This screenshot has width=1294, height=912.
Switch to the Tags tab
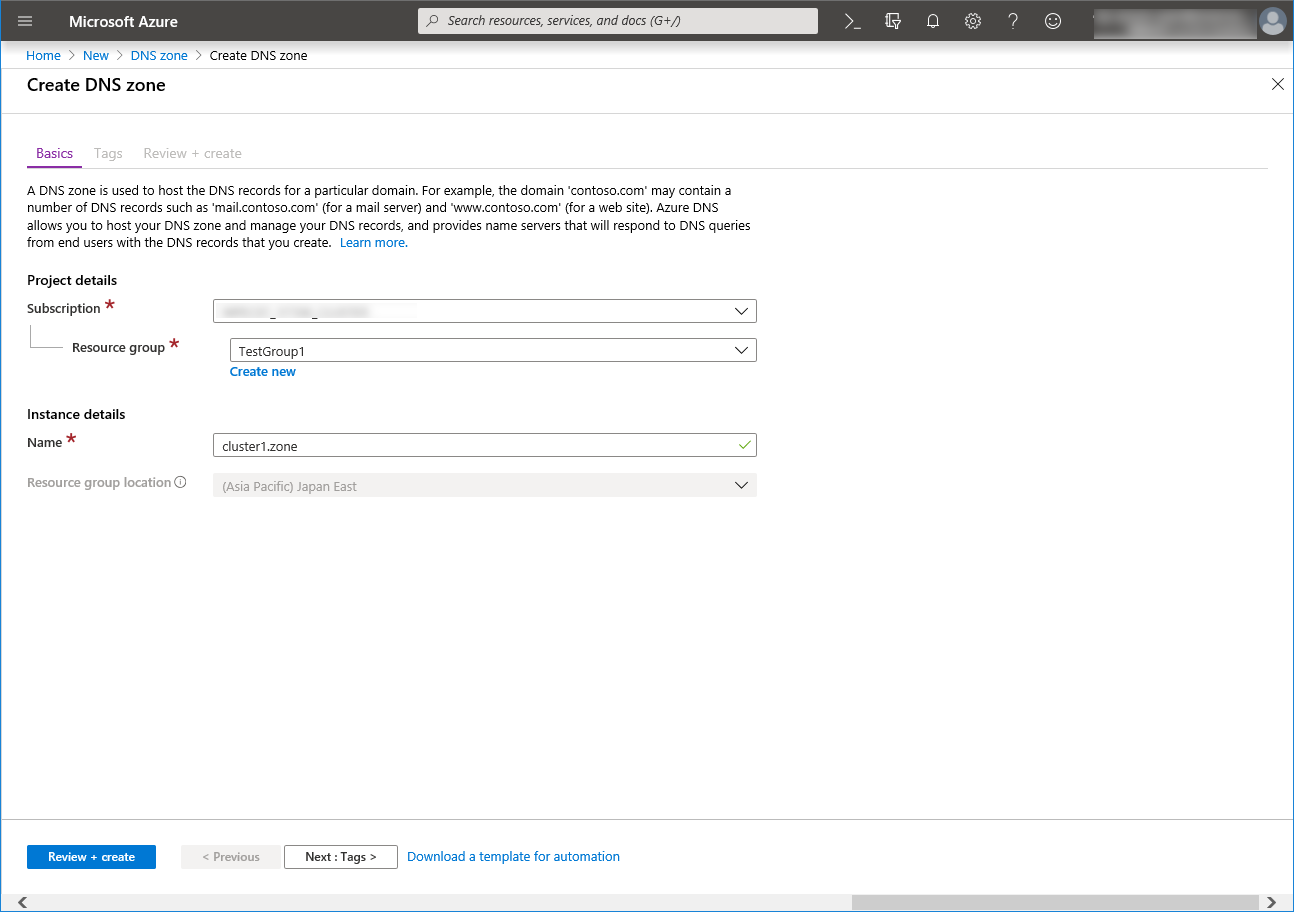107,153
